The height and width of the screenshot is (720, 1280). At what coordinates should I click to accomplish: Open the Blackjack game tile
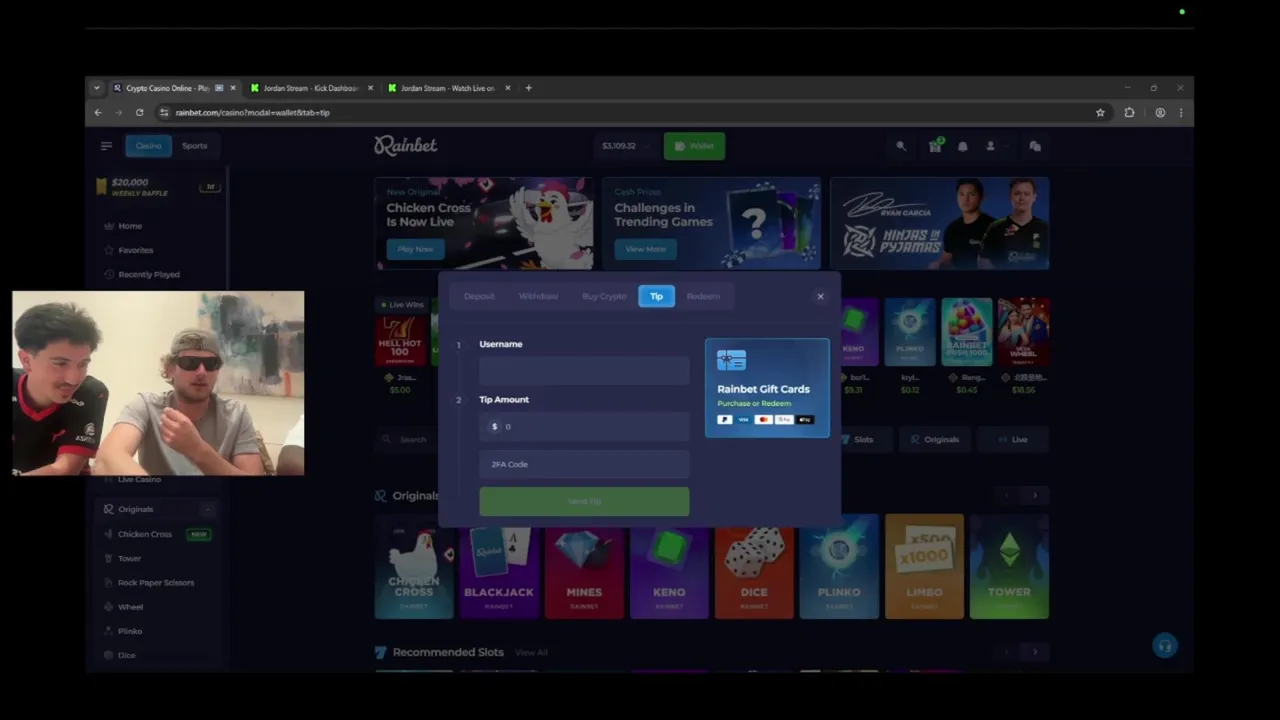coord(499,567)
